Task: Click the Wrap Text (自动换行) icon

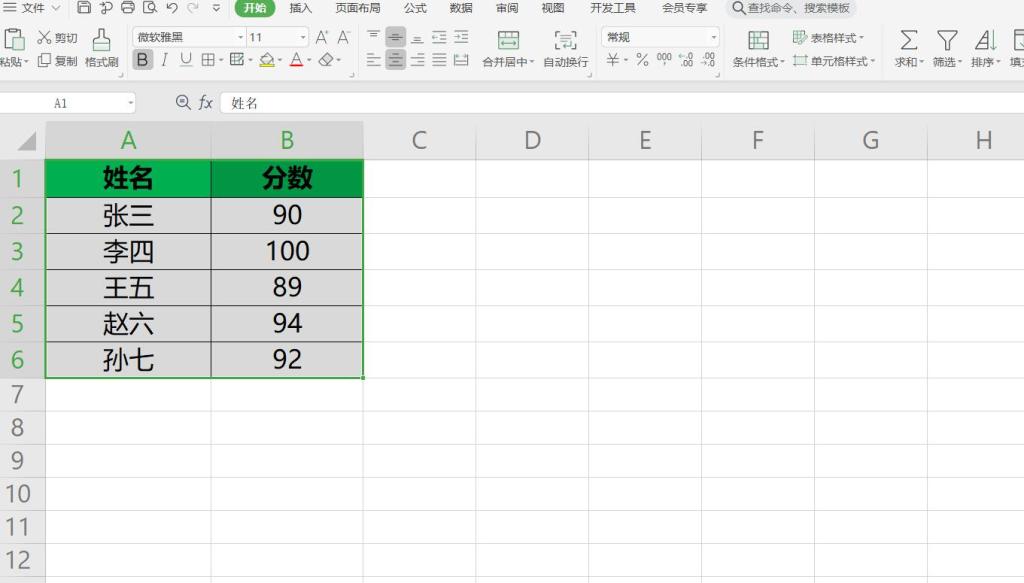Action: click(x=565, y=40)
